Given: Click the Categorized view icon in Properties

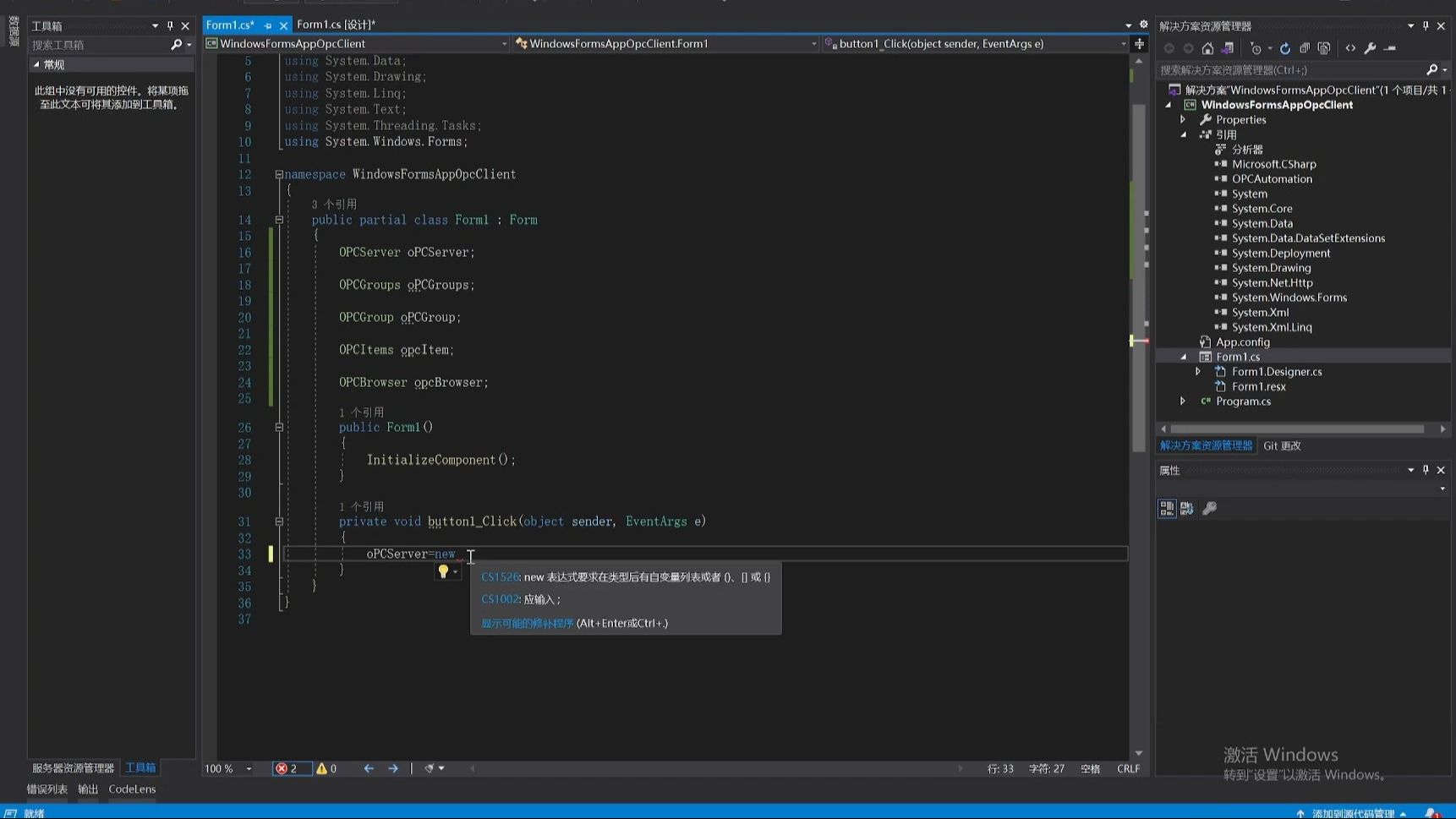Looking at the screenshot, I should [1167, 508].
